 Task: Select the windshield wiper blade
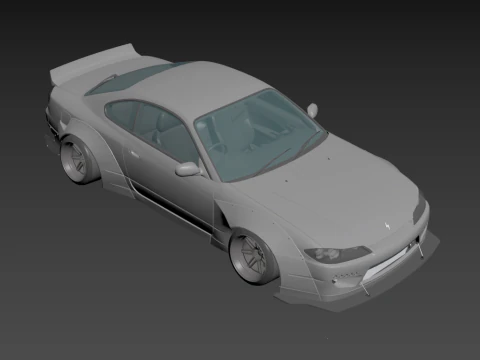(x=273, y=161)
